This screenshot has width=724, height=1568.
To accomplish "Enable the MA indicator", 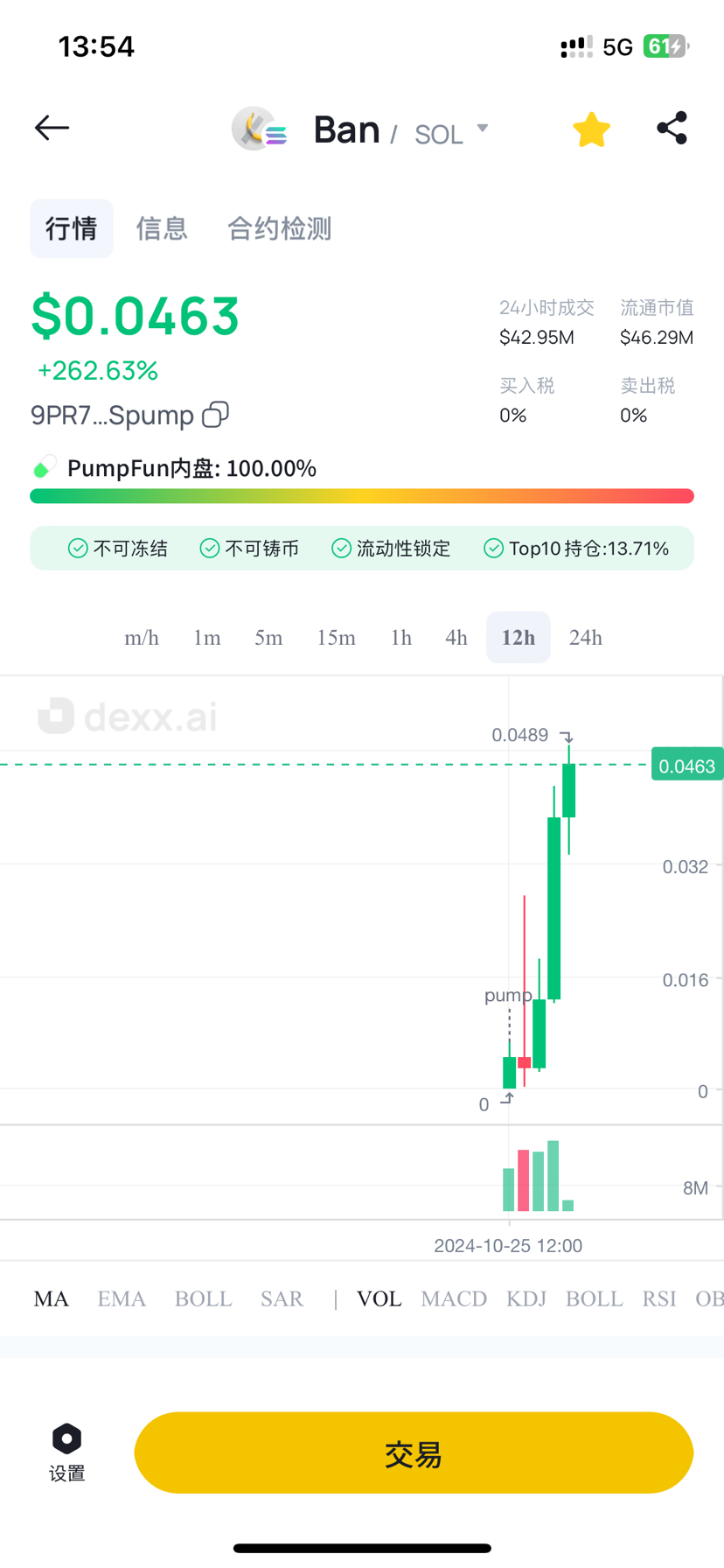I will pyautogui.click(x=51, y=1298).
